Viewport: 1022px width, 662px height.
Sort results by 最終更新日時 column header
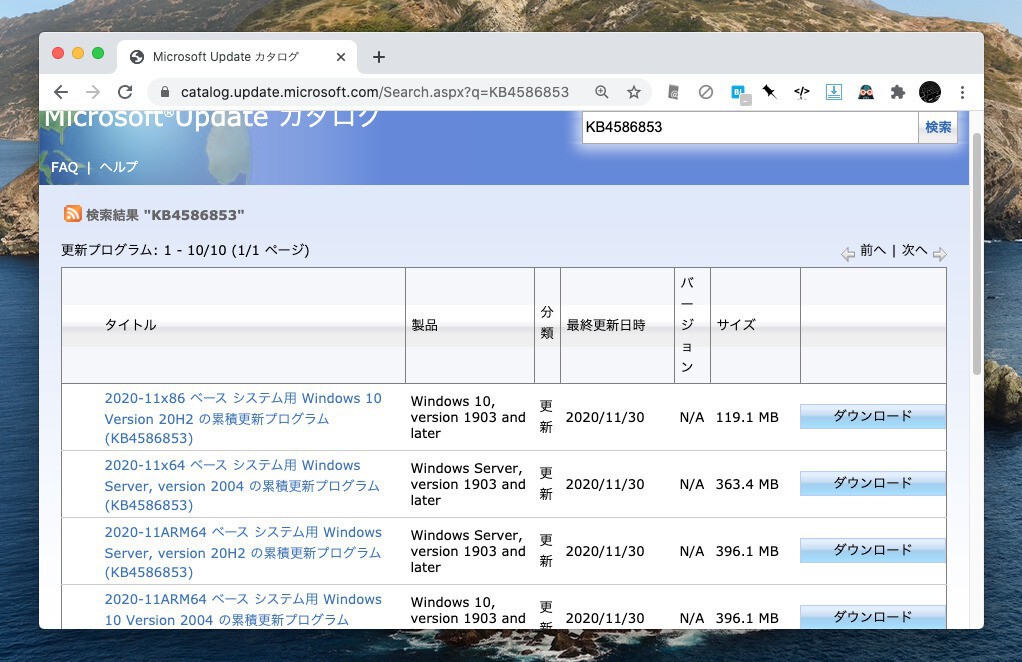coord(606,325)
